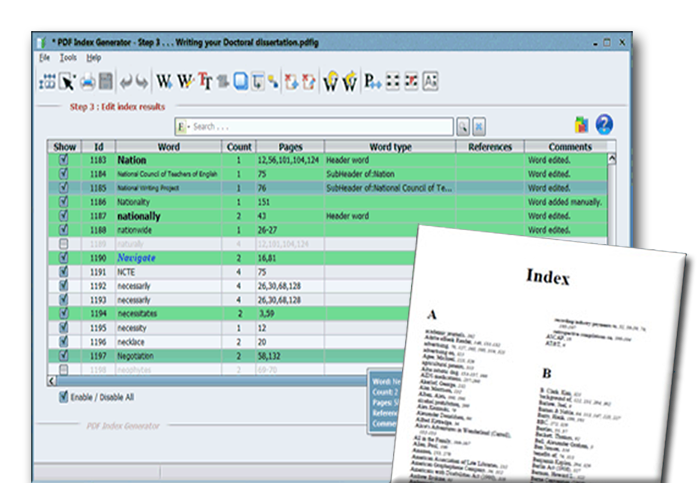This screenshot has height=483, width=700.
Task: Click the boxed AB letters icon
Action: [x=430, y=82]
